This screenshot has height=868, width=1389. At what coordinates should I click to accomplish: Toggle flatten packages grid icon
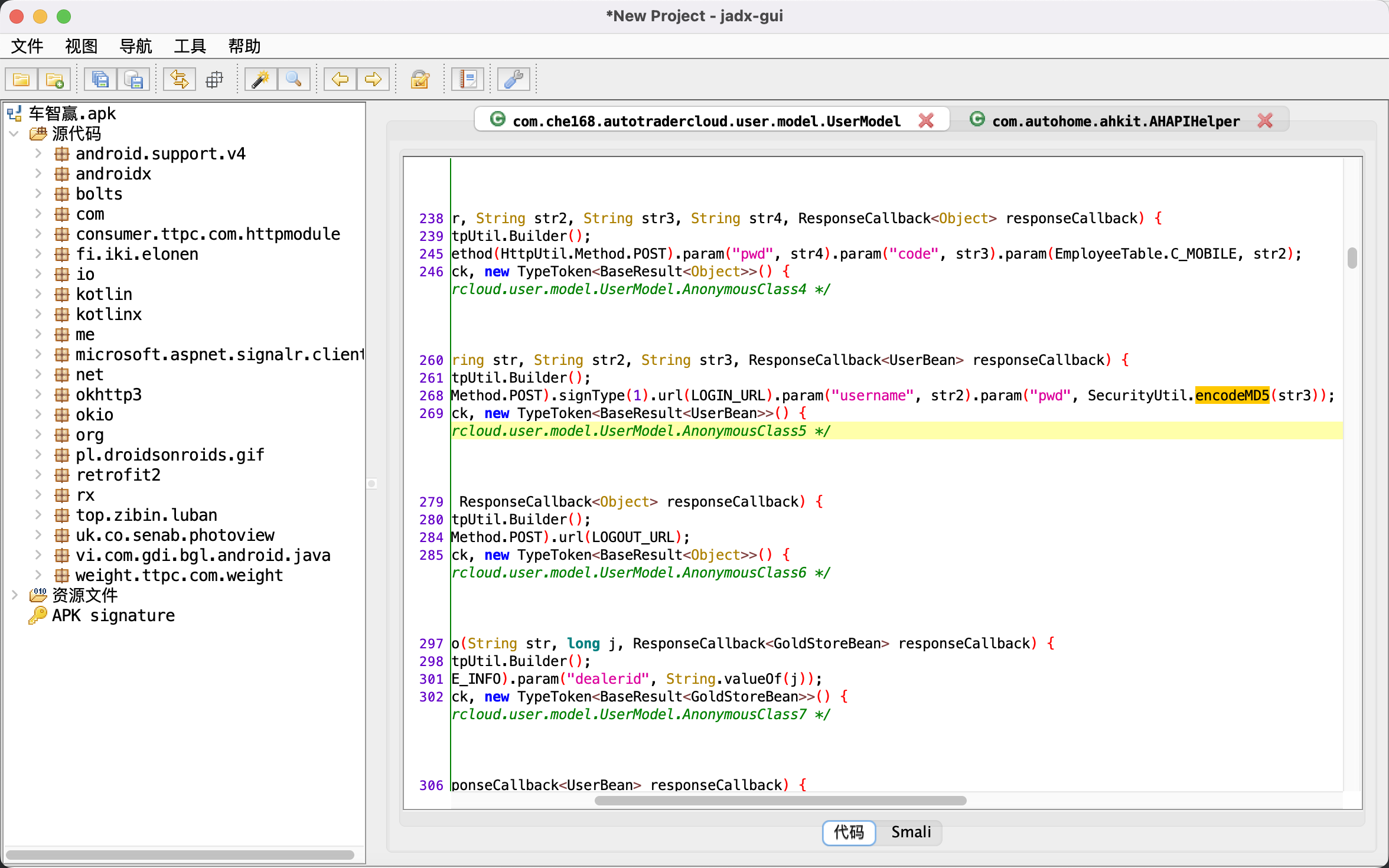coord(214,79)
